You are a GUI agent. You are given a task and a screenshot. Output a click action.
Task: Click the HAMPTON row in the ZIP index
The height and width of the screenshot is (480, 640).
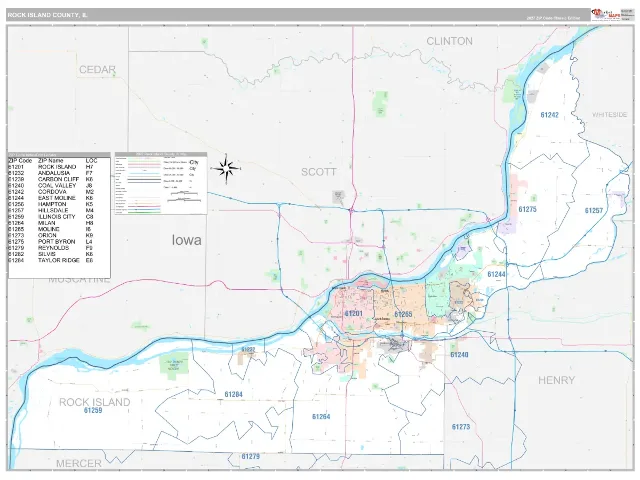coord(51,204)
